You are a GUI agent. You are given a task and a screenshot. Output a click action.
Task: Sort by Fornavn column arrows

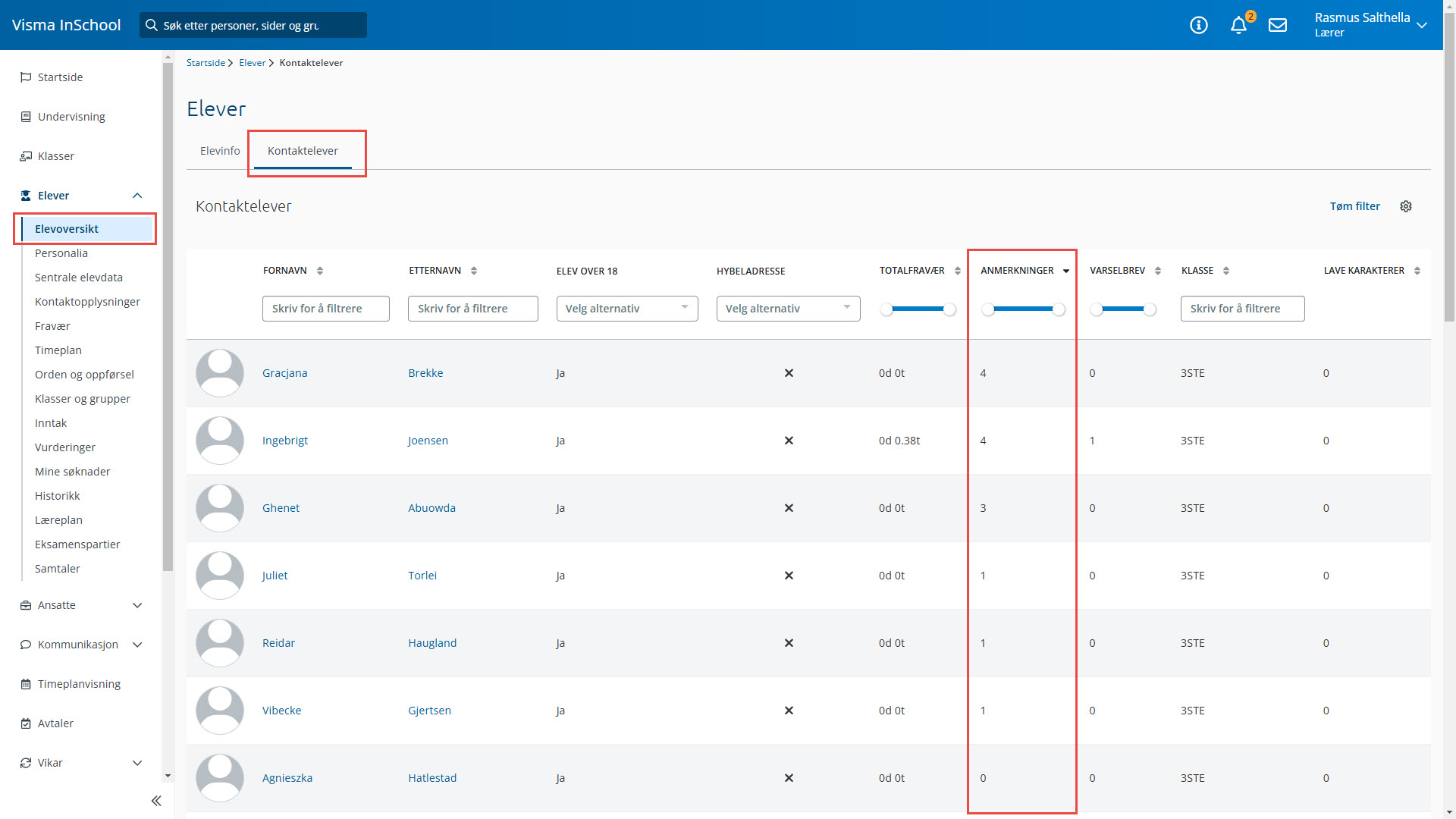pyautogui.click(x=320, y=271)
